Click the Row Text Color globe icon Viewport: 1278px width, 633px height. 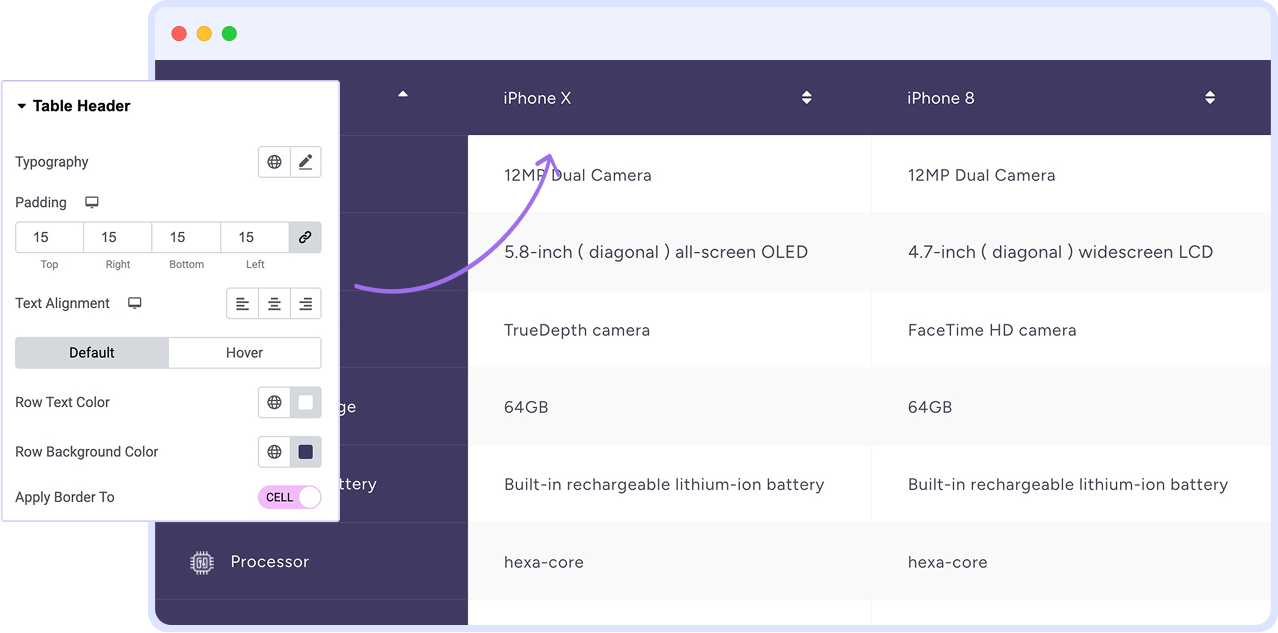[274, 402]
